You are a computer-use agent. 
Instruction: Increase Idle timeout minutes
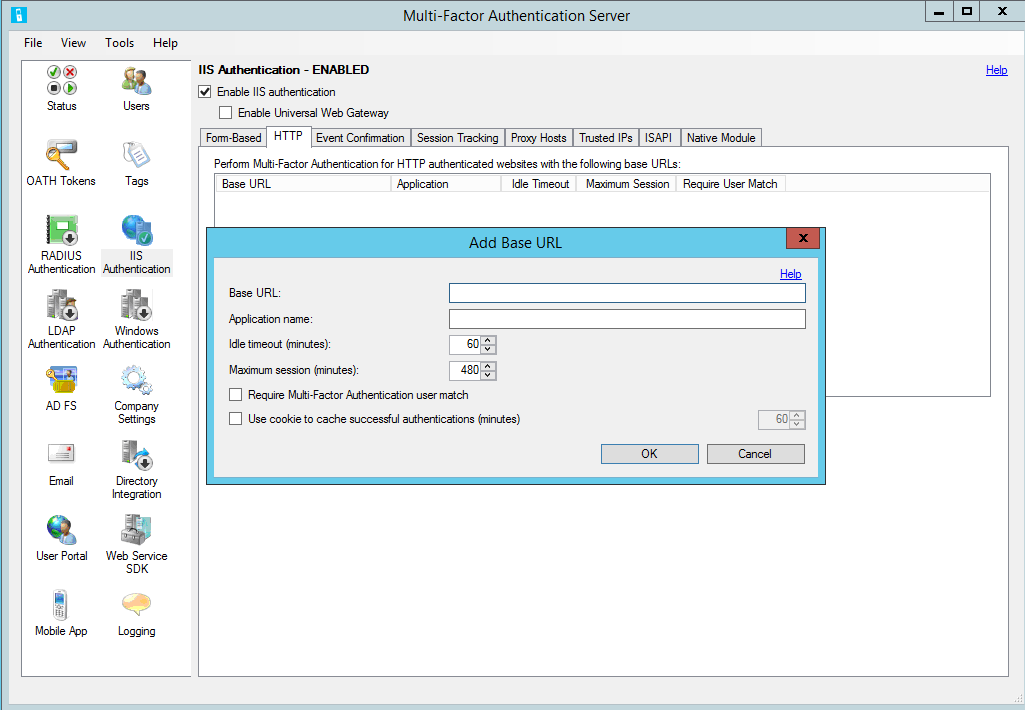[x=488, y=340]
